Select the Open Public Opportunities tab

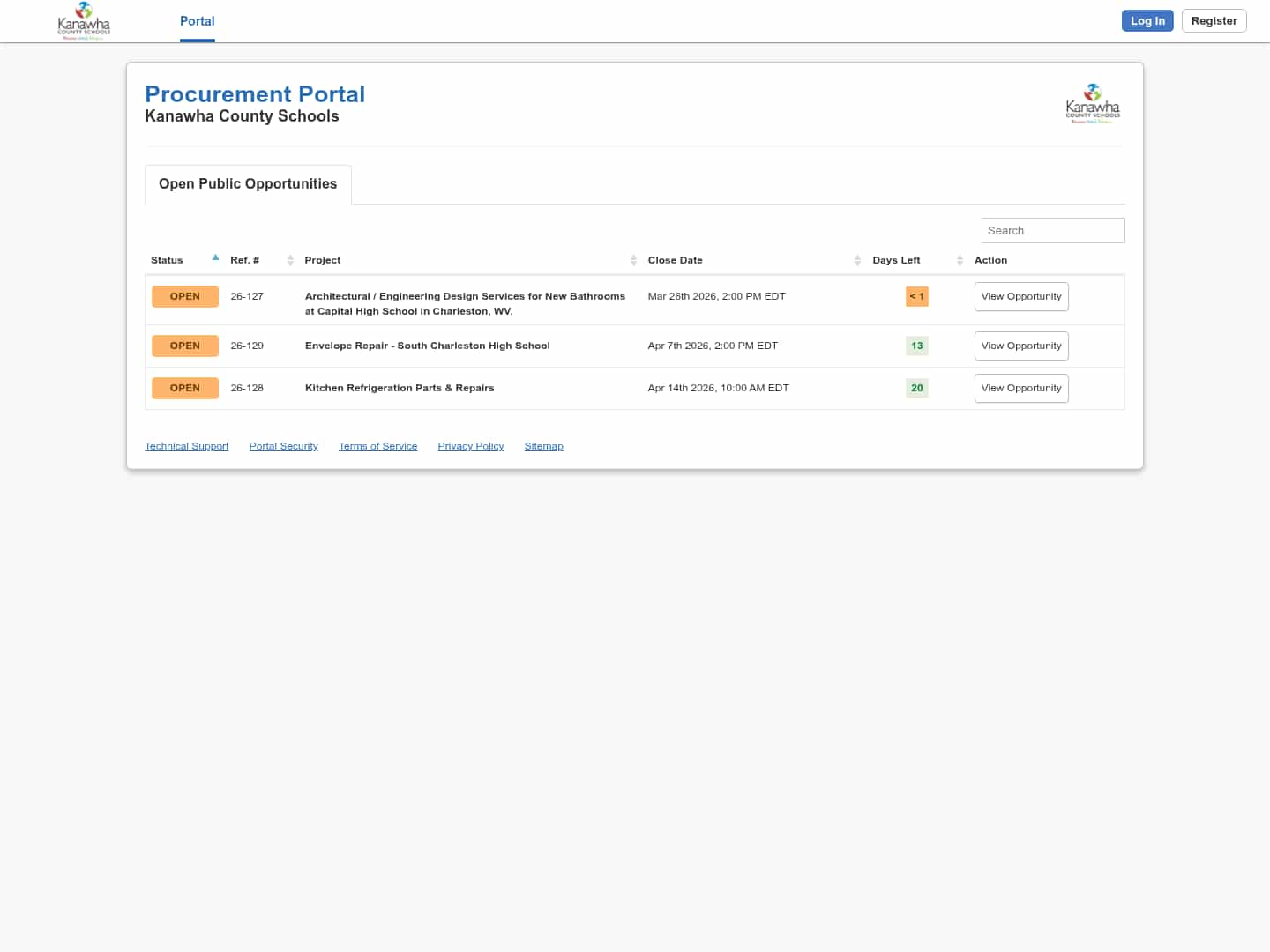tap(248, 184)
